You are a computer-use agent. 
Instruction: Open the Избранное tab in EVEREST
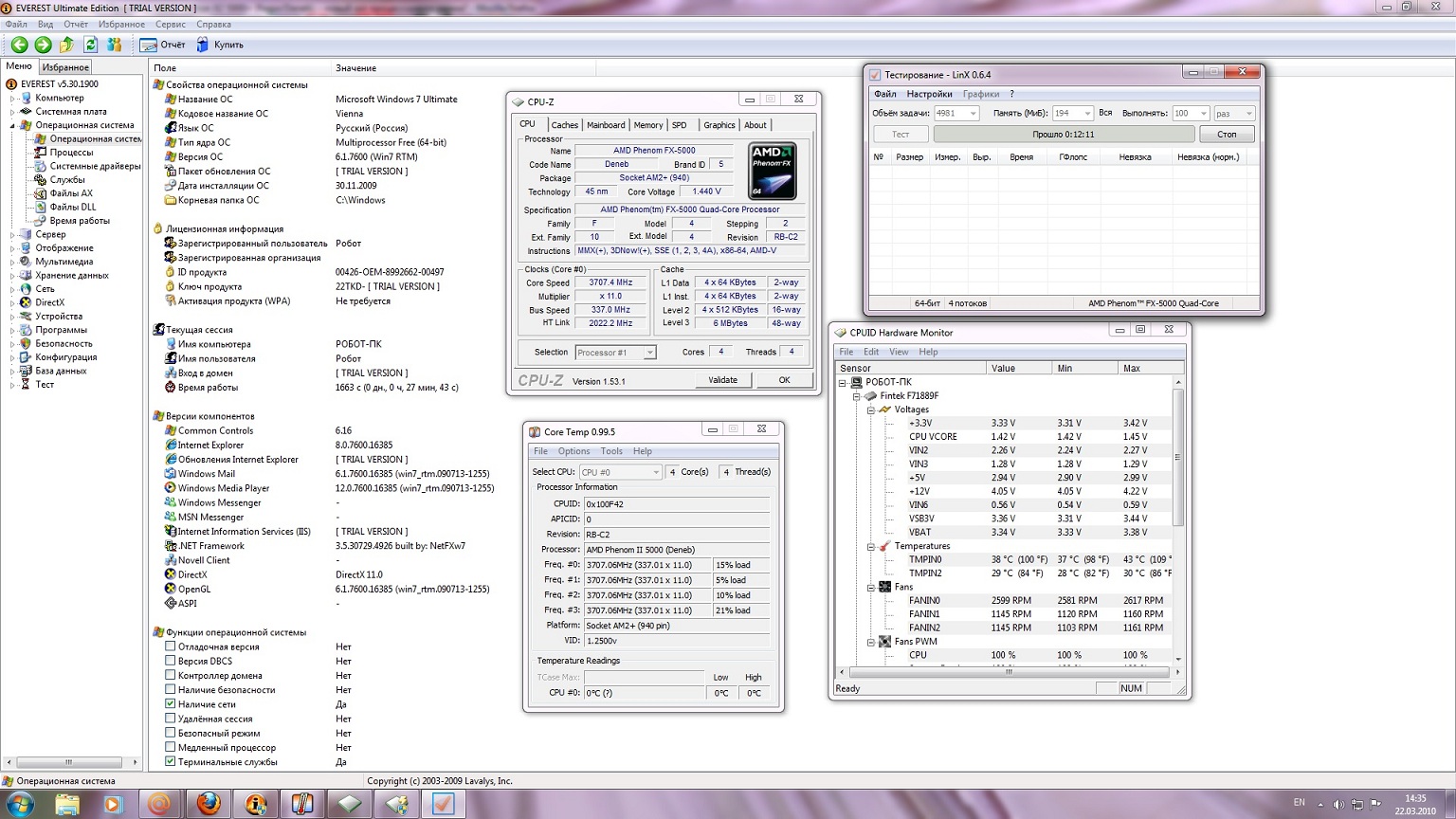coord(65,67)
